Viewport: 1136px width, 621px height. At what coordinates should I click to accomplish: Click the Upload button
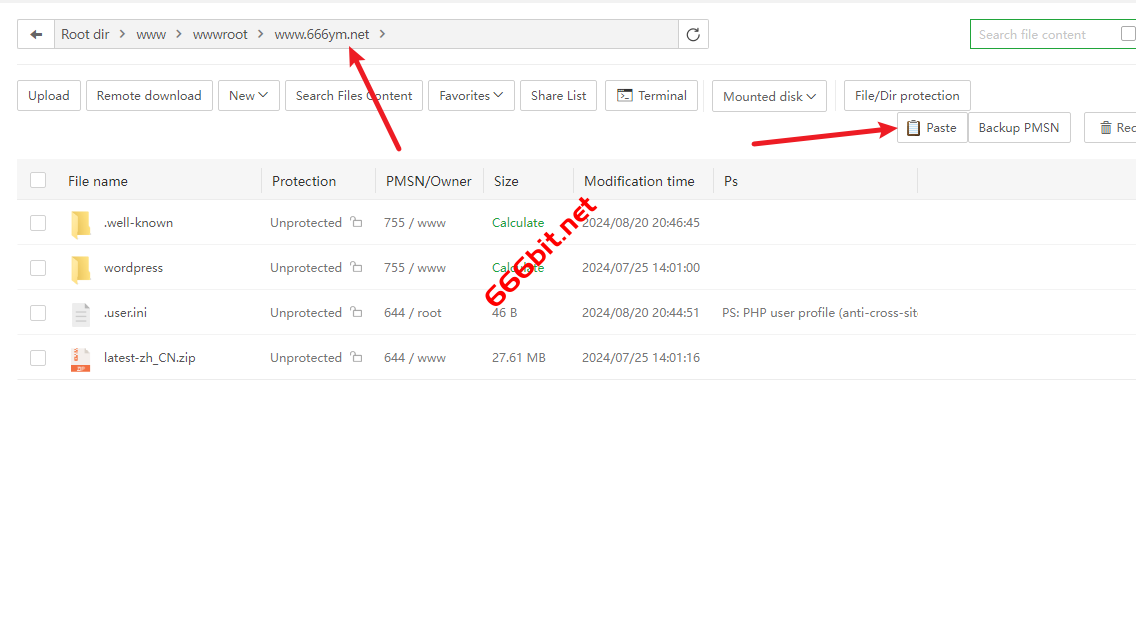pyautogui.click(x=48, y=96)
